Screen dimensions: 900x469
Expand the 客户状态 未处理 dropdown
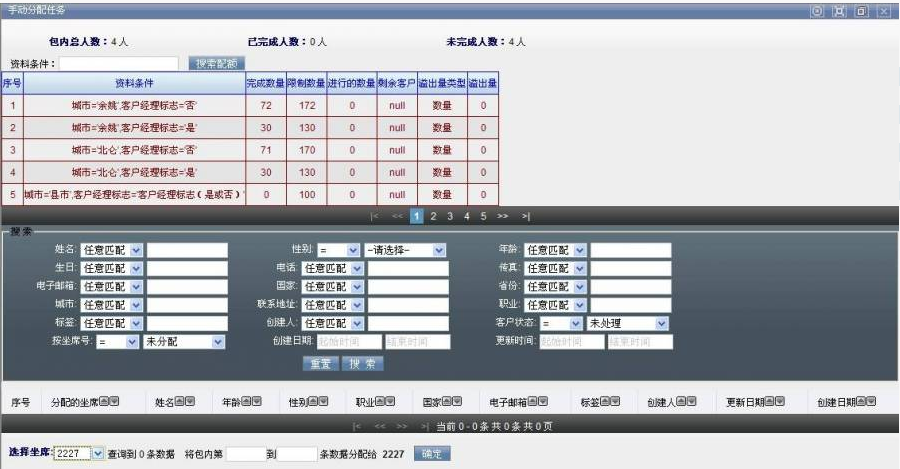(x=661, y=324)
